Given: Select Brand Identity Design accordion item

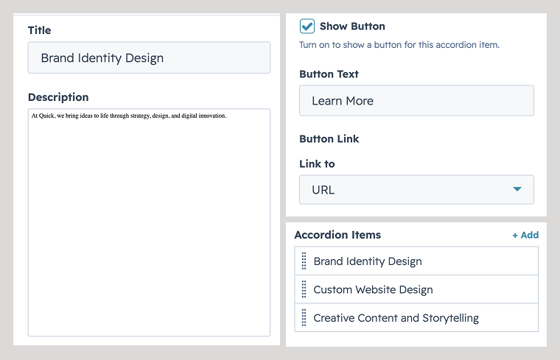Looking at the screenshot, I should pos(416,261).
